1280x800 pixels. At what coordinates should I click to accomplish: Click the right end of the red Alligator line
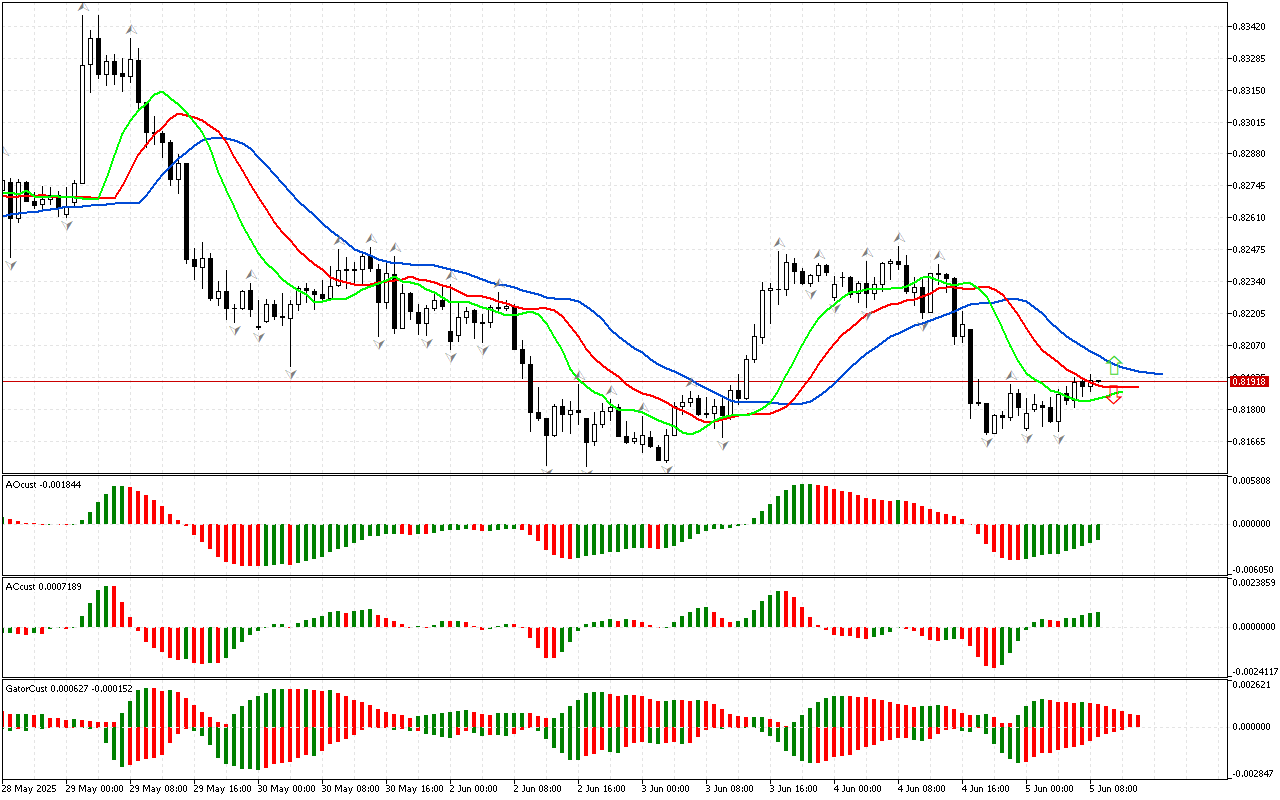[x=1136, y=387]
